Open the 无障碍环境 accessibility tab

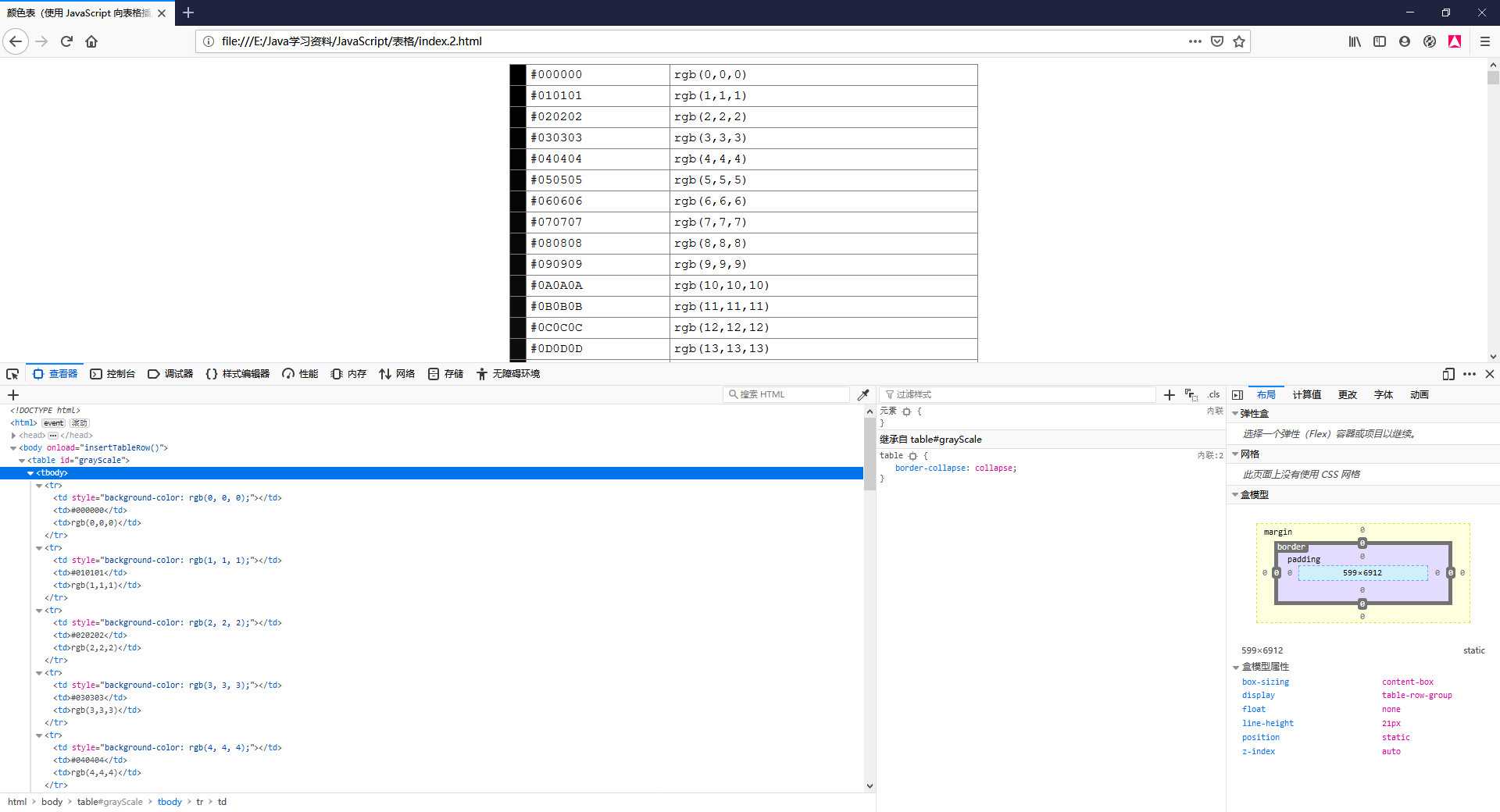coord(508,374)
